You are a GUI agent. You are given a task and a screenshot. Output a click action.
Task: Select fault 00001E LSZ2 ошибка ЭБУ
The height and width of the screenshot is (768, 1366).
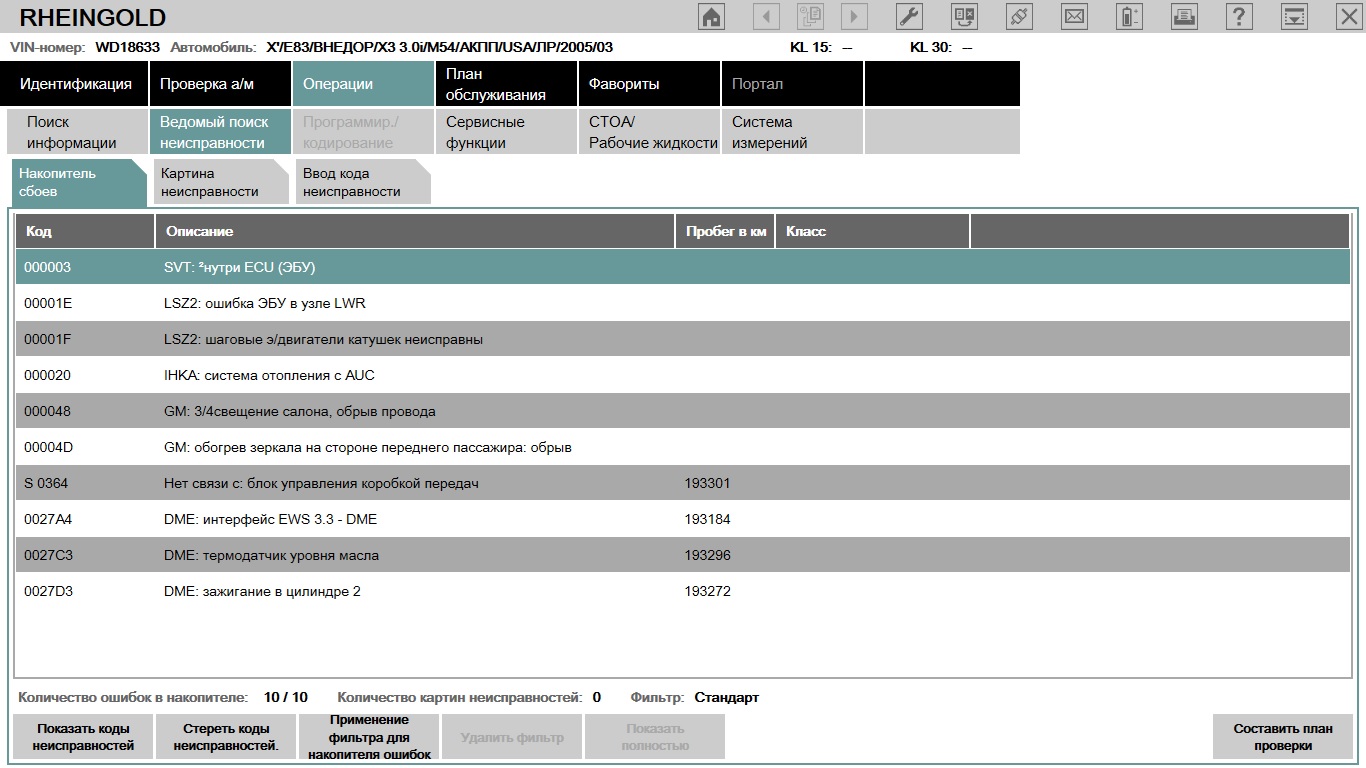683,303
